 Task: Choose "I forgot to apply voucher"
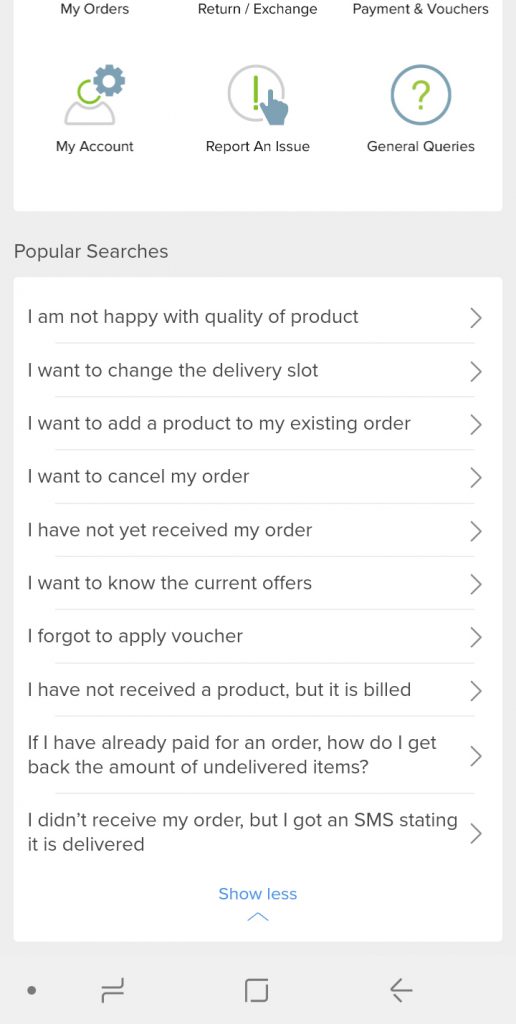(x=258, y=637)
